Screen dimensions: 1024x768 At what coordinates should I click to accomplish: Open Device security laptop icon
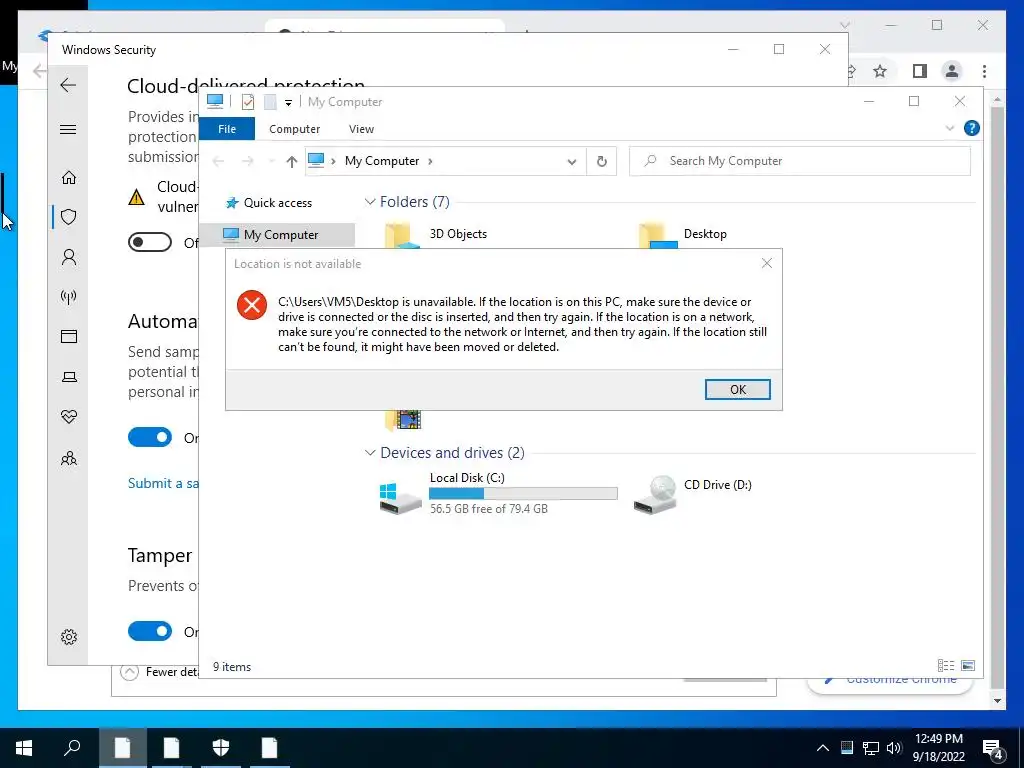coord(69,377)
